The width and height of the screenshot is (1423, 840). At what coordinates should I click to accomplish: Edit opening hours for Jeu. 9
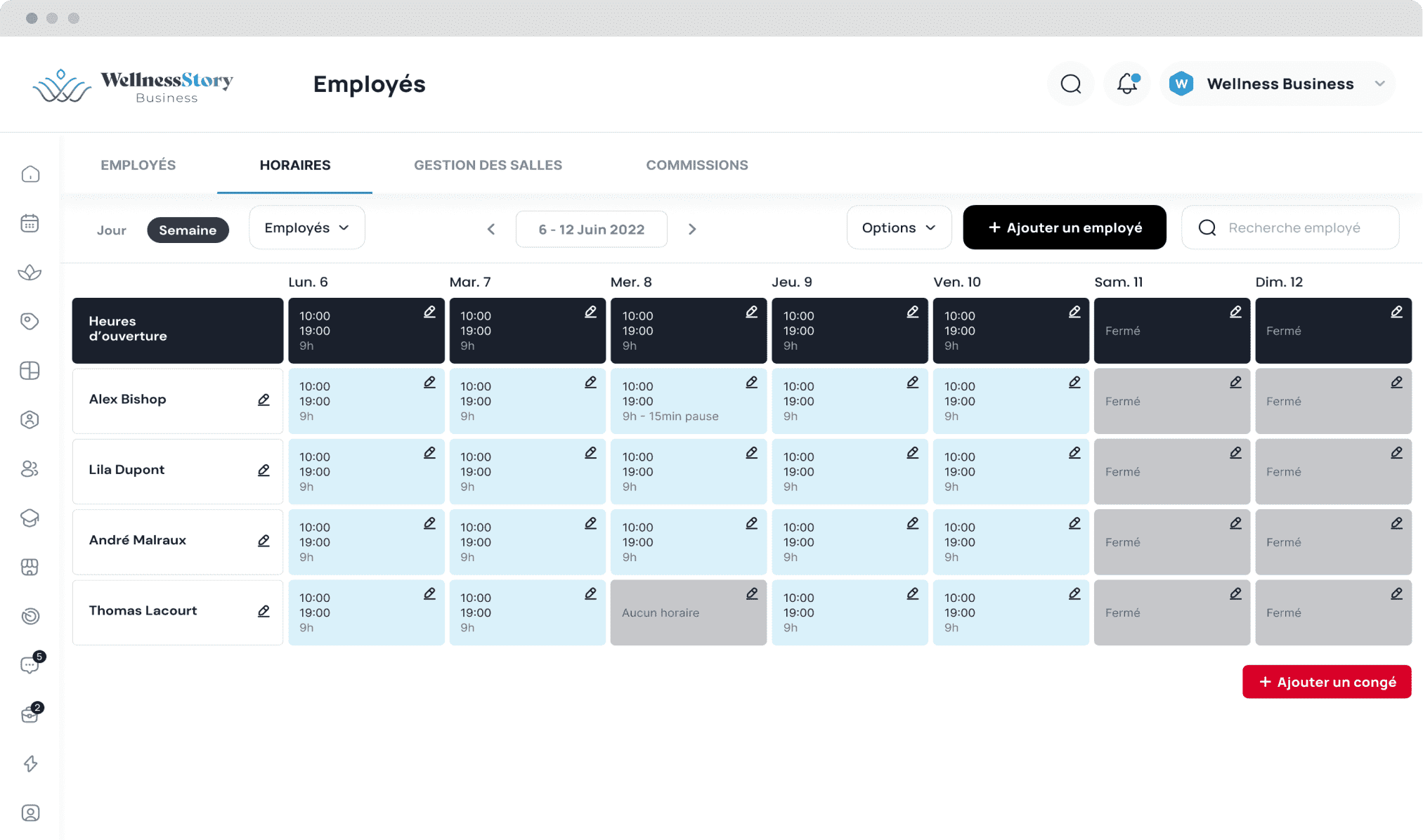[913, 312]
